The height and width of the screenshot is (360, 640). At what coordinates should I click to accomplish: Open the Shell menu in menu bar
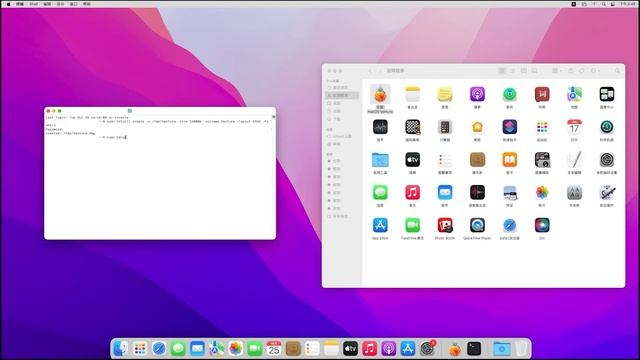pos(33,4)
